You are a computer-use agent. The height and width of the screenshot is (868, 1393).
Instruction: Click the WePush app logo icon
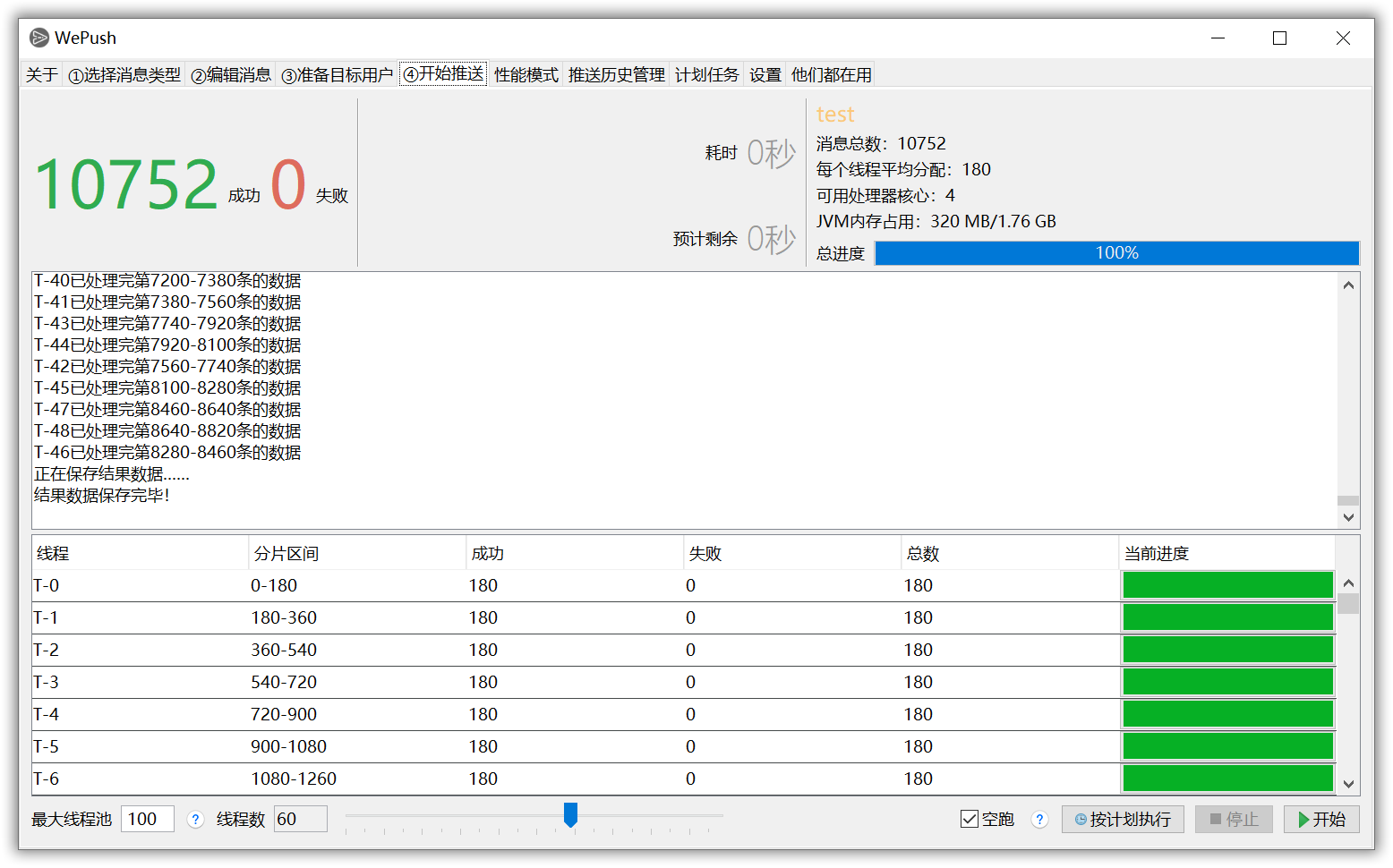tap(38, 38)
